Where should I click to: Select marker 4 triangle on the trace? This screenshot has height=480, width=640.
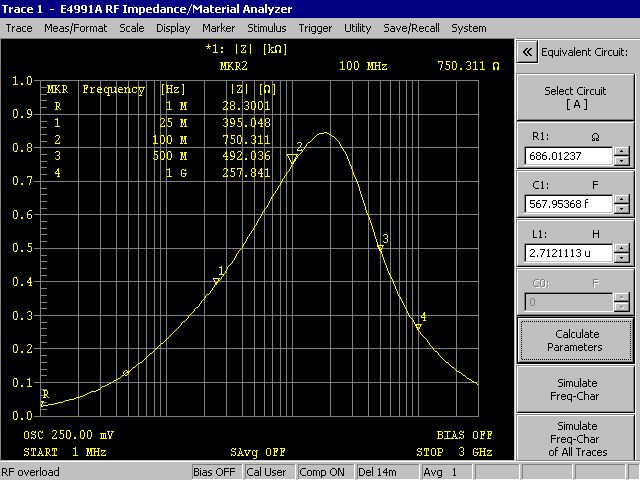tap(418, 327)
